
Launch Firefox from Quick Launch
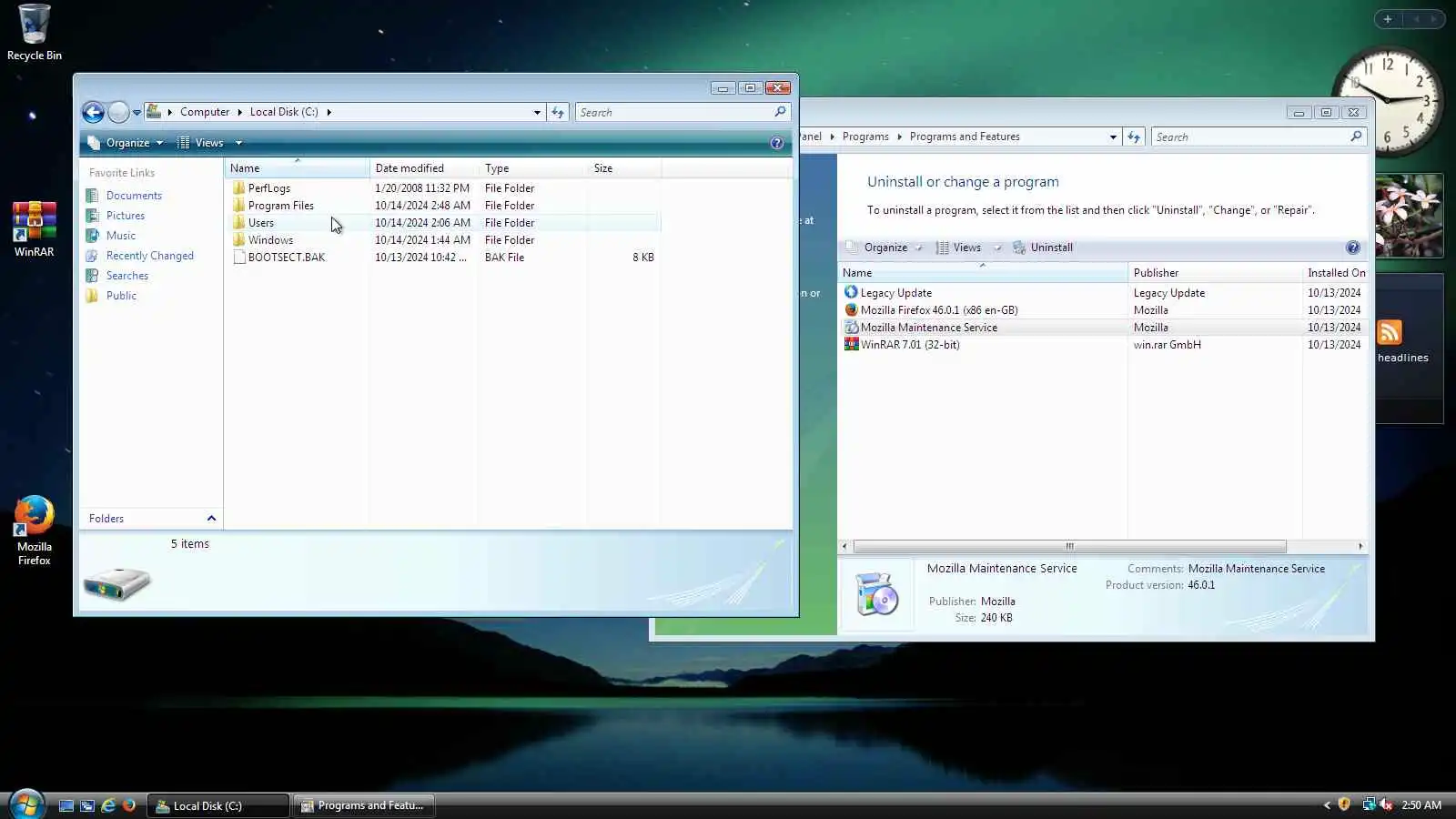coord(129,805)
